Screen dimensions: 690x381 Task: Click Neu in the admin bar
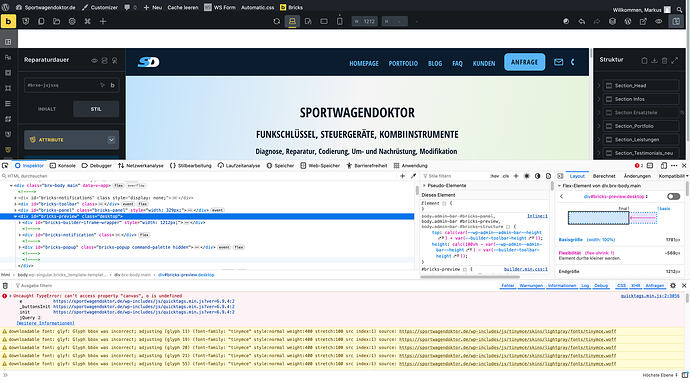tap(153, 7)
